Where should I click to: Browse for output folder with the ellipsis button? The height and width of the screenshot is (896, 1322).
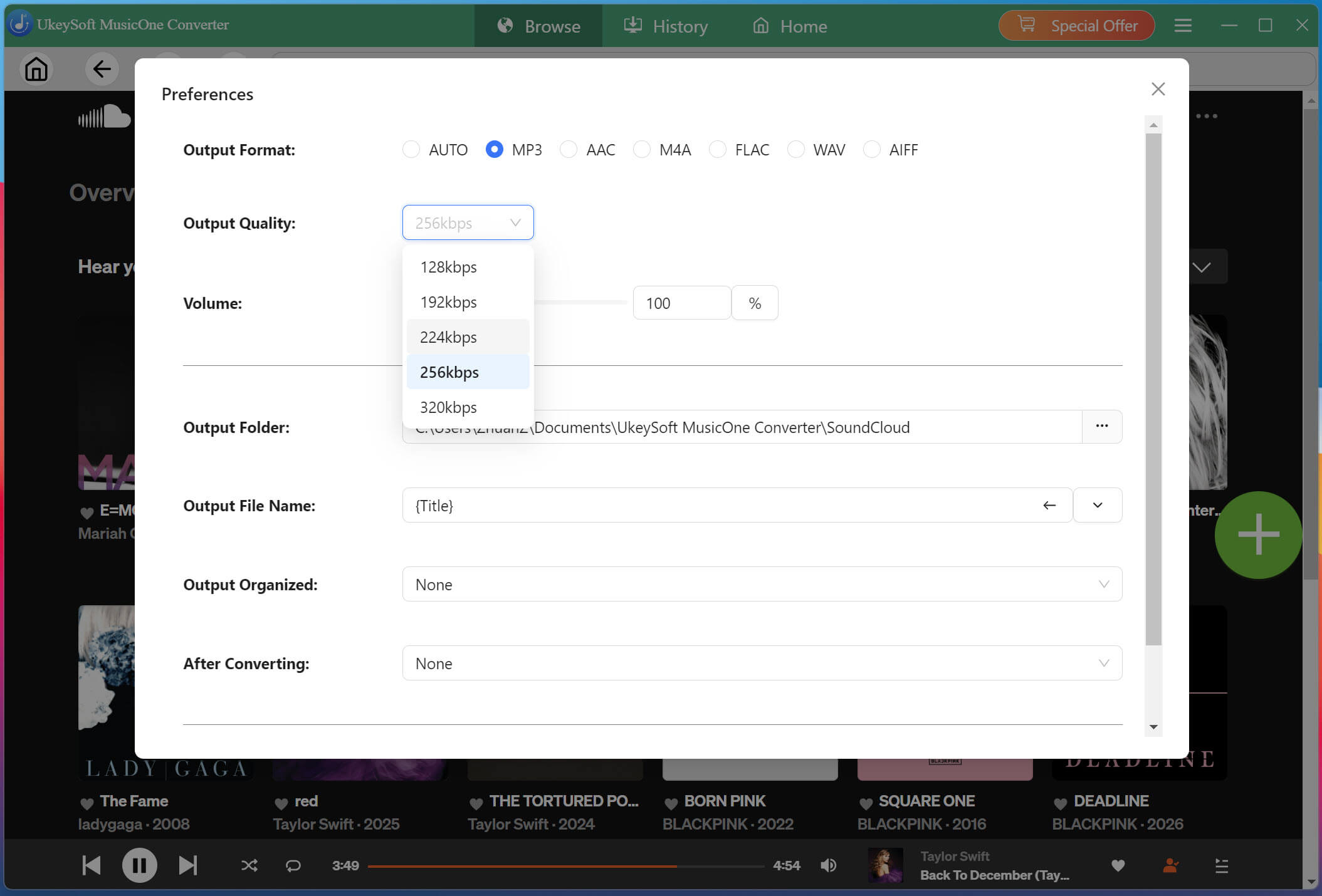tap(1102, 427)
